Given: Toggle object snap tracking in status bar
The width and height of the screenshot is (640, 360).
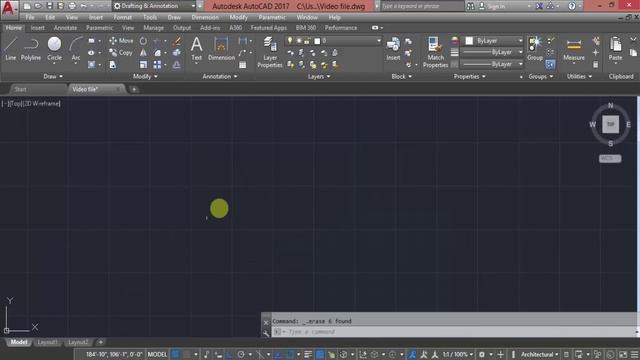Looking at the screenshot, I should tap(278, 354).
